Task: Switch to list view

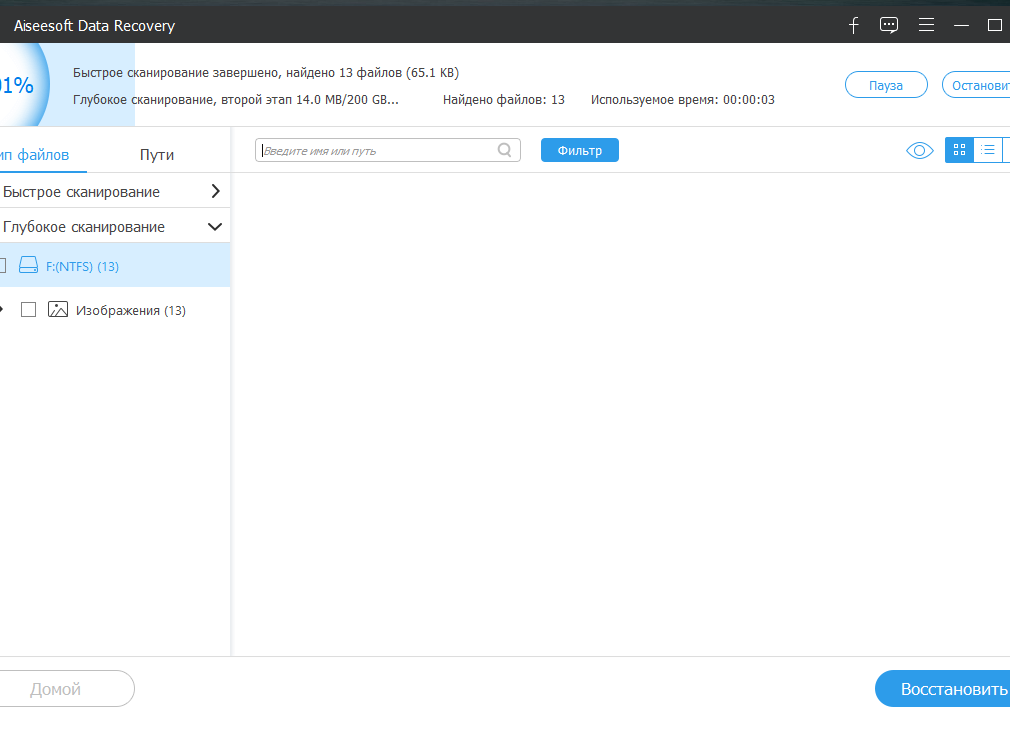Action: coord(987,150)
